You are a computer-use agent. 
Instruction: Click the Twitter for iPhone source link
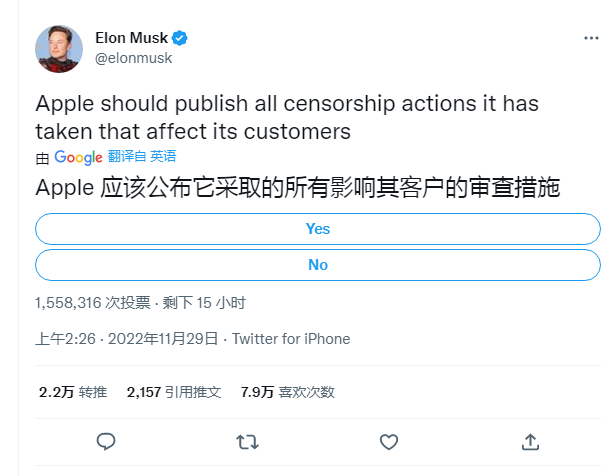click(291, 339)
